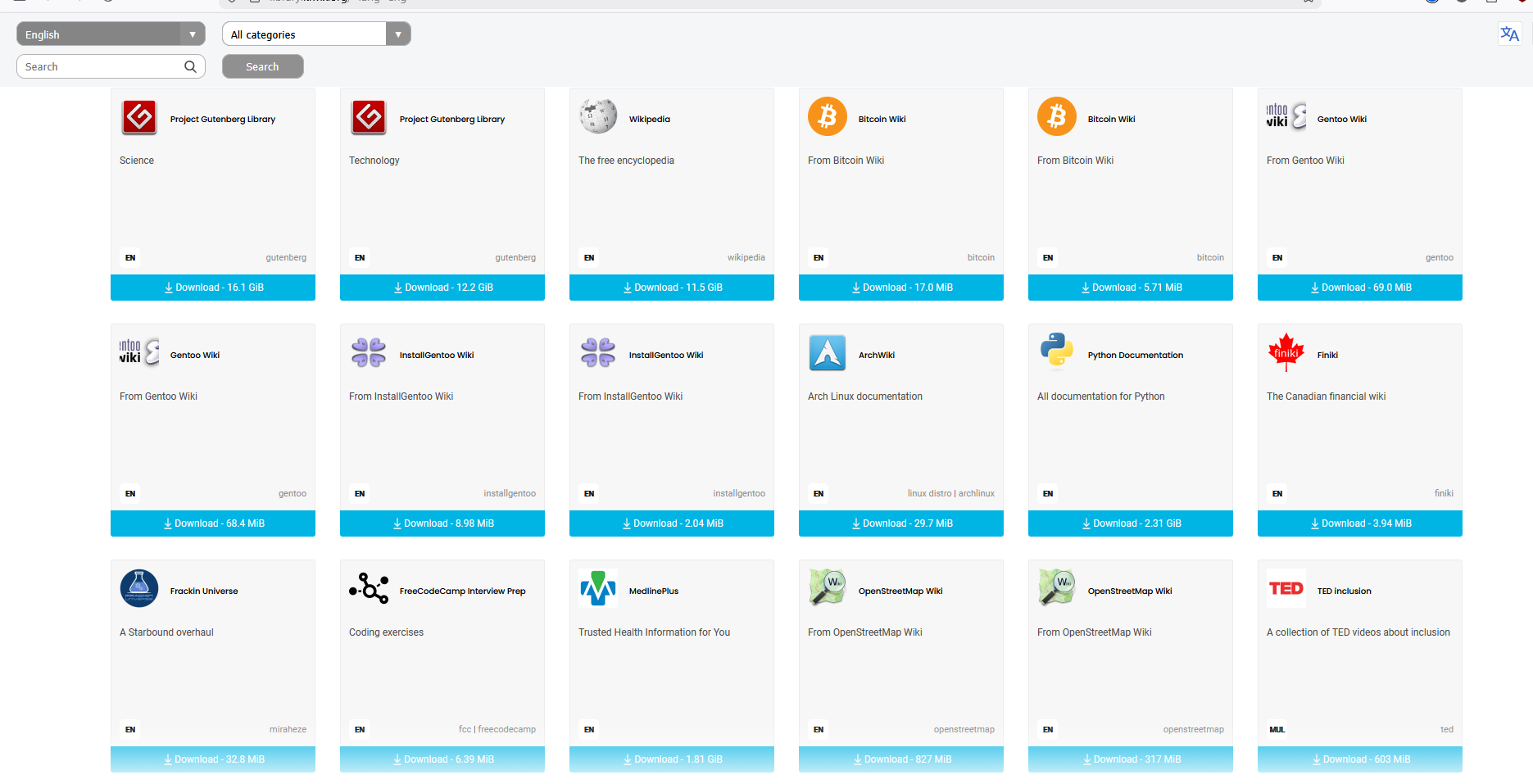
Task: Click the Frackin Universe flask logo
Action: coord(139,589)
